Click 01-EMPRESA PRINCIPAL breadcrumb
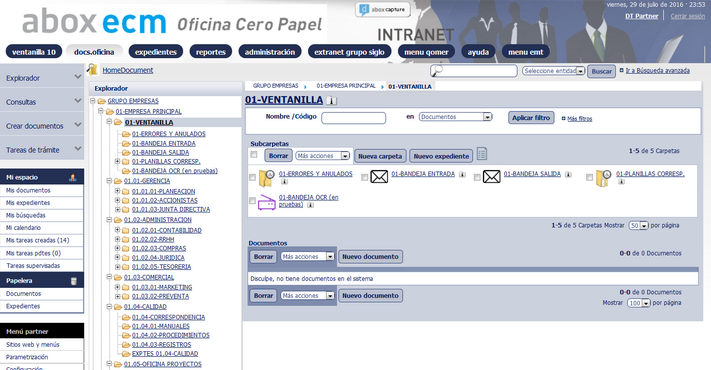Viewport: 711px width, 370px height. pyautogui.click(x=346, y=86)
